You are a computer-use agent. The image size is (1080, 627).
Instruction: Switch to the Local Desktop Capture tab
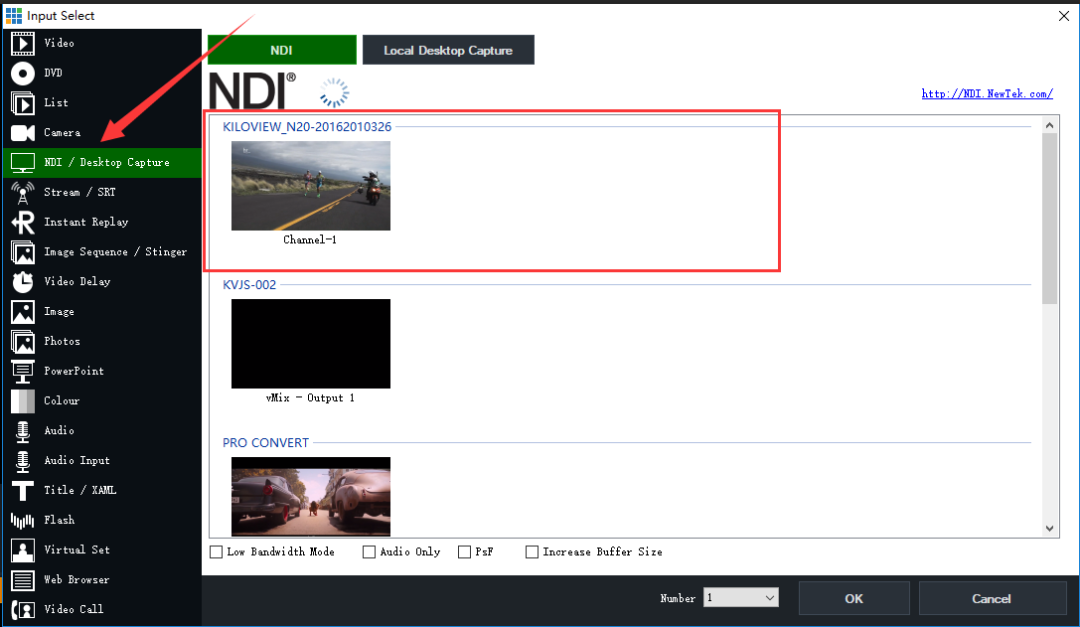pos(448,49)
